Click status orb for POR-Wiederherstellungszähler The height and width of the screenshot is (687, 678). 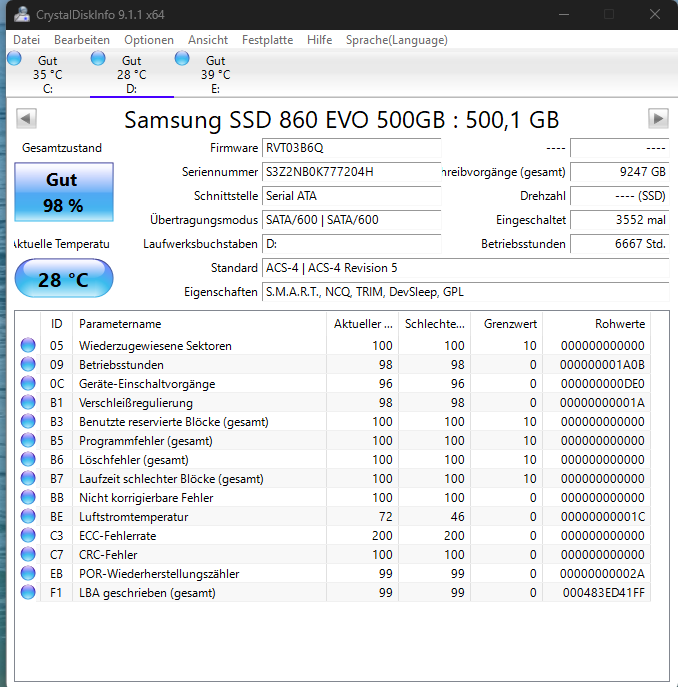coord(28,573)
